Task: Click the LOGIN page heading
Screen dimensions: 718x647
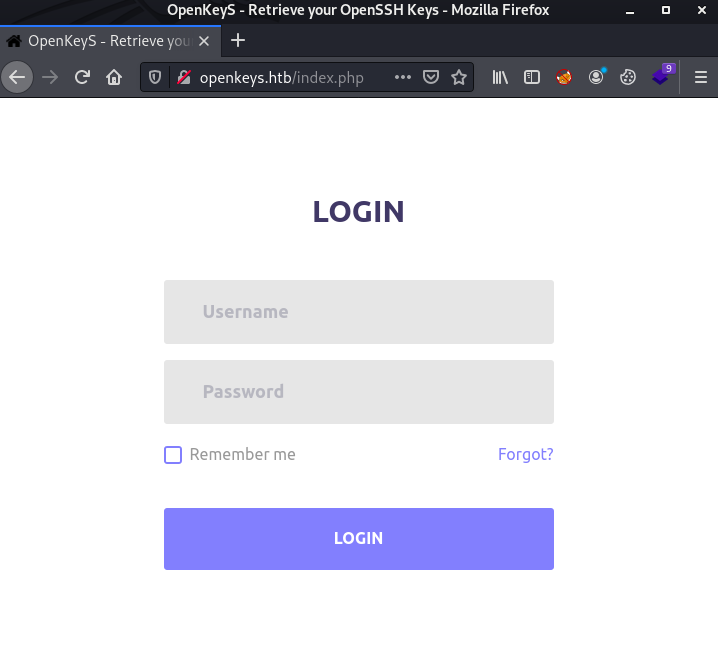Action: click(359, 212)
